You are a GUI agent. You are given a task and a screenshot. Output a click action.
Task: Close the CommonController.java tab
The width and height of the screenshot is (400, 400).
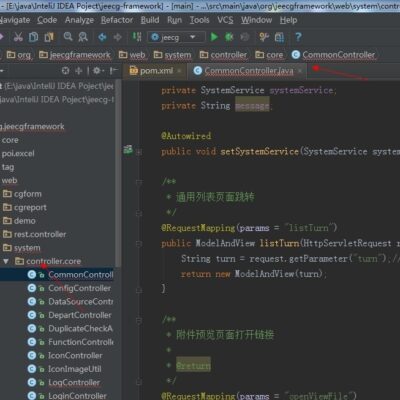[x=300, y=71]
